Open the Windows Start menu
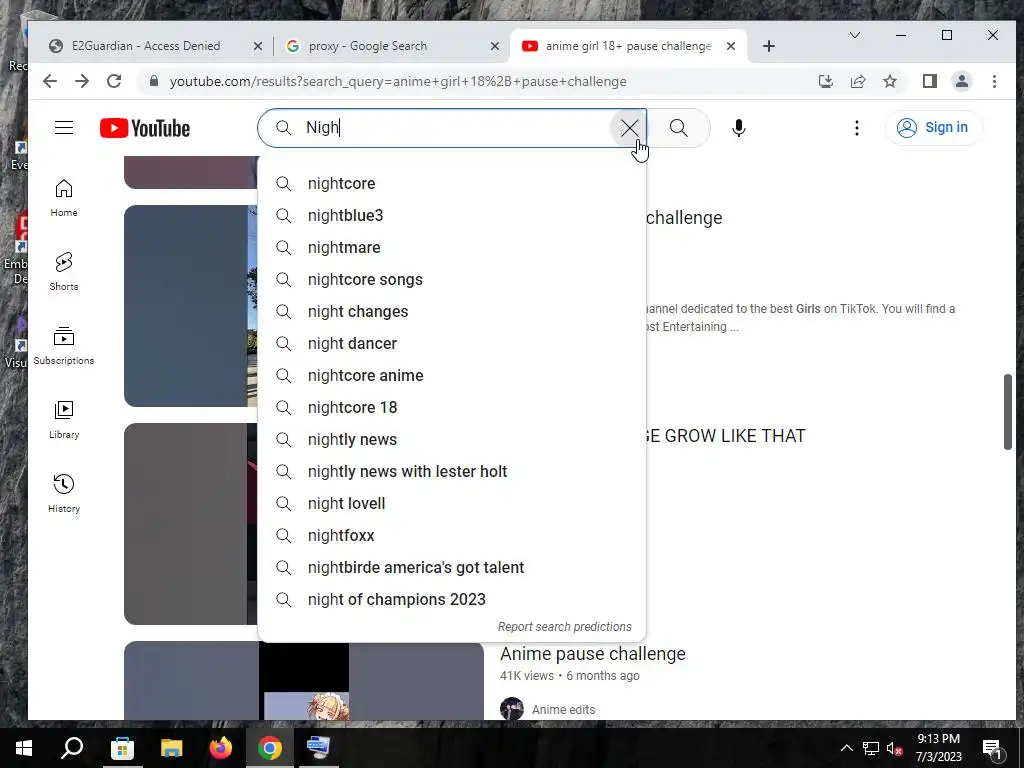1024x768 pixels. (24, 748)
